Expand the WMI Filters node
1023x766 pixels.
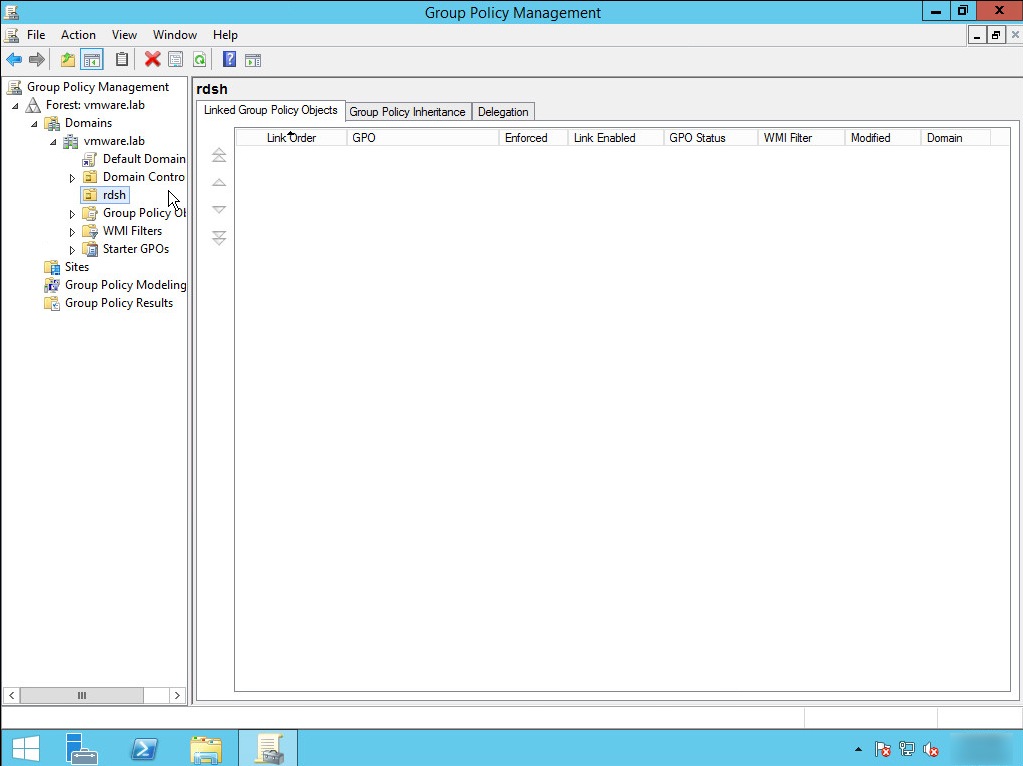coord(71,231)
